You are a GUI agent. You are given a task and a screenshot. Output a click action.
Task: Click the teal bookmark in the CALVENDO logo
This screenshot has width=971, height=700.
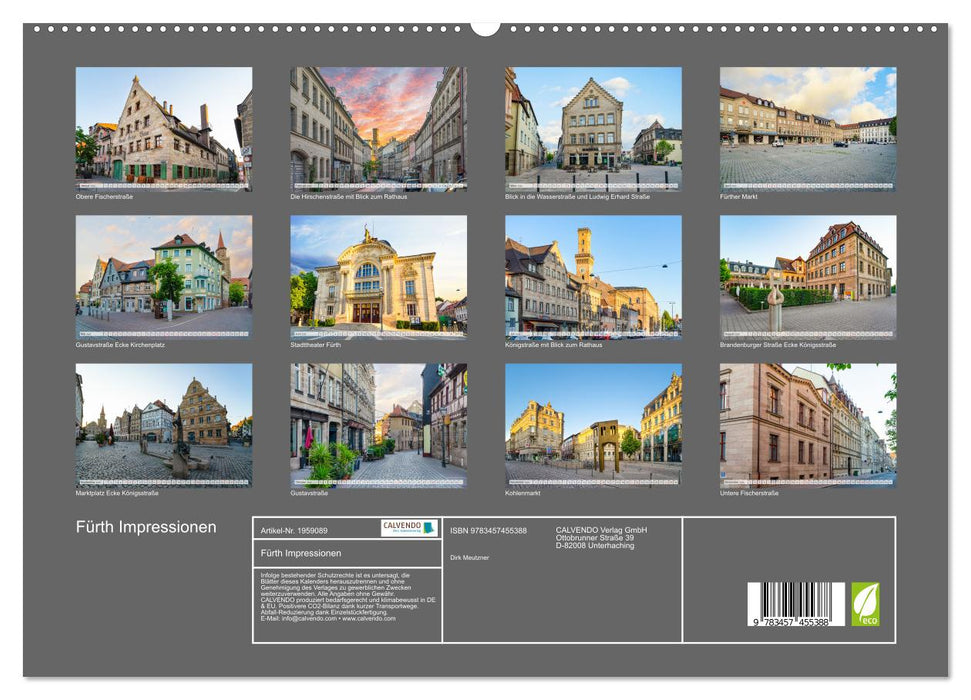tap(428, 530)
